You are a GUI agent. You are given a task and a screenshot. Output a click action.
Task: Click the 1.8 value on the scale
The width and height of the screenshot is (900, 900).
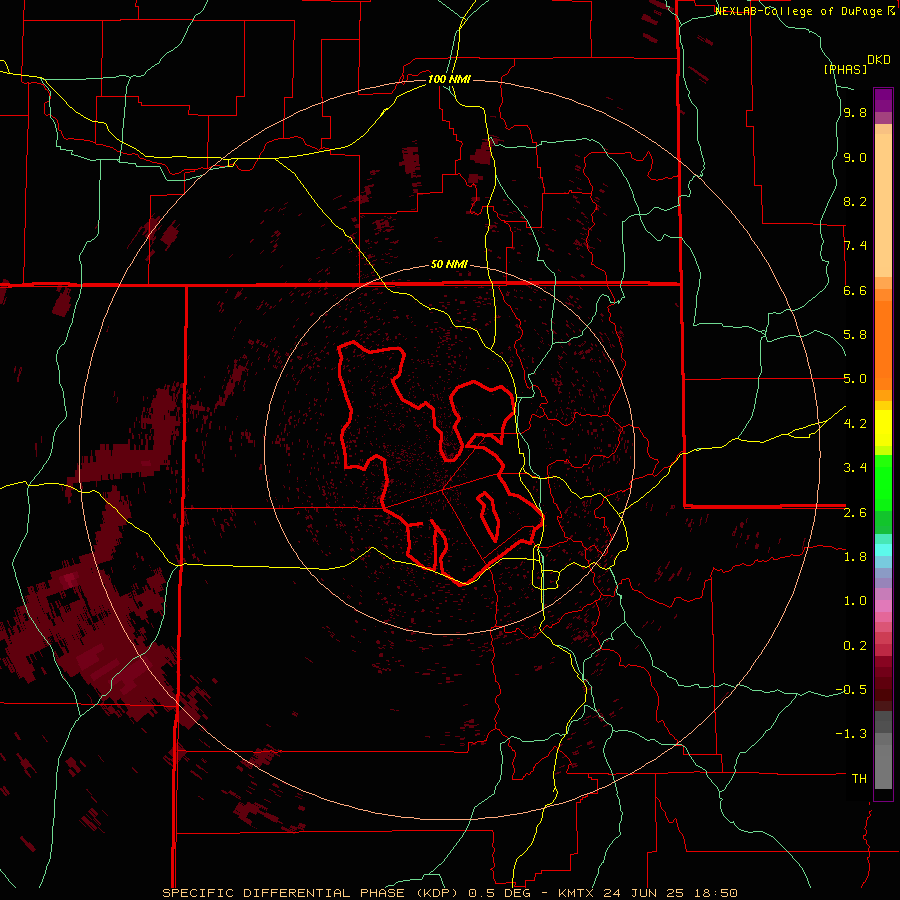pyautogui.click(x=855, y=557)
